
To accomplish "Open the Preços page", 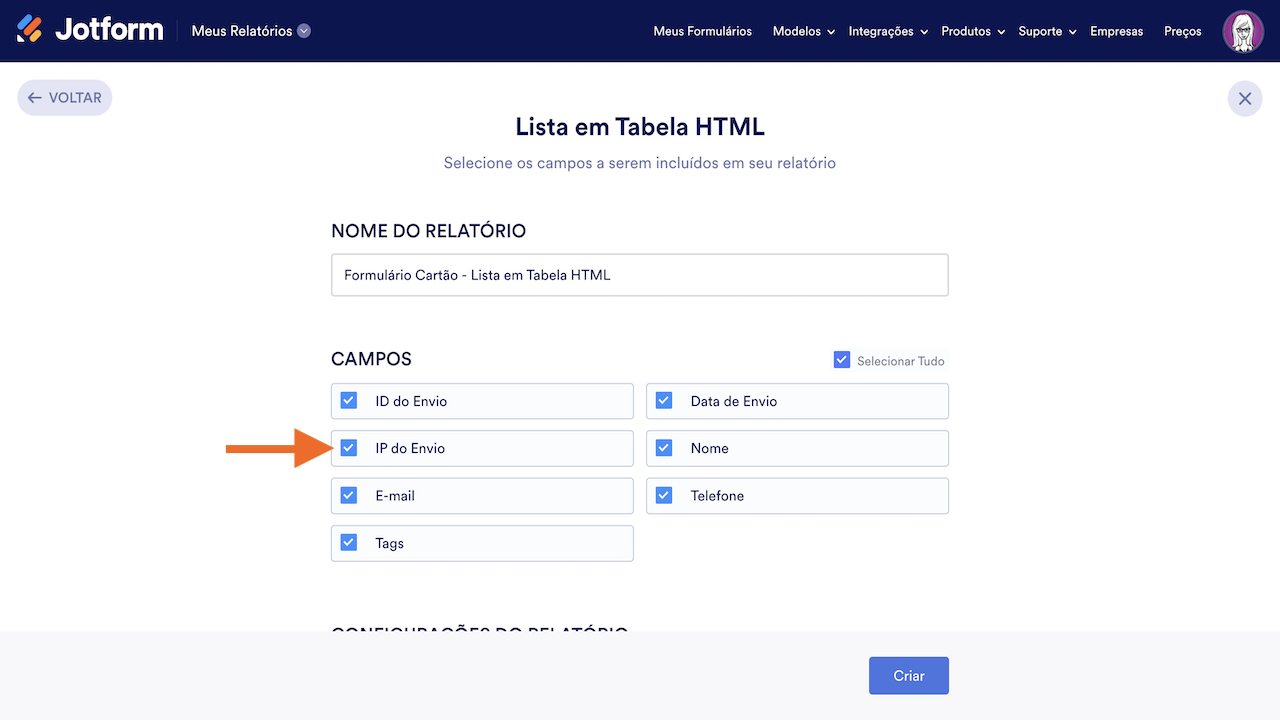I will [x=1183, y=31].
